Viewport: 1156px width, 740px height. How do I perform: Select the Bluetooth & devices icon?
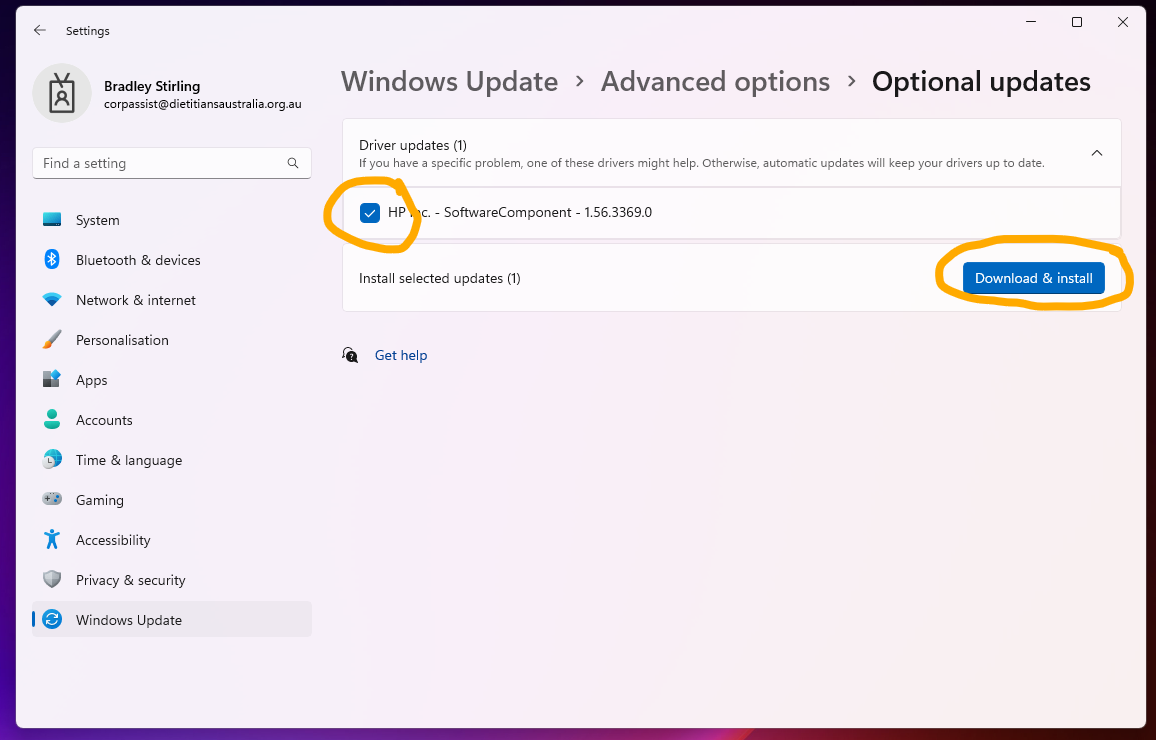(52, 260)
